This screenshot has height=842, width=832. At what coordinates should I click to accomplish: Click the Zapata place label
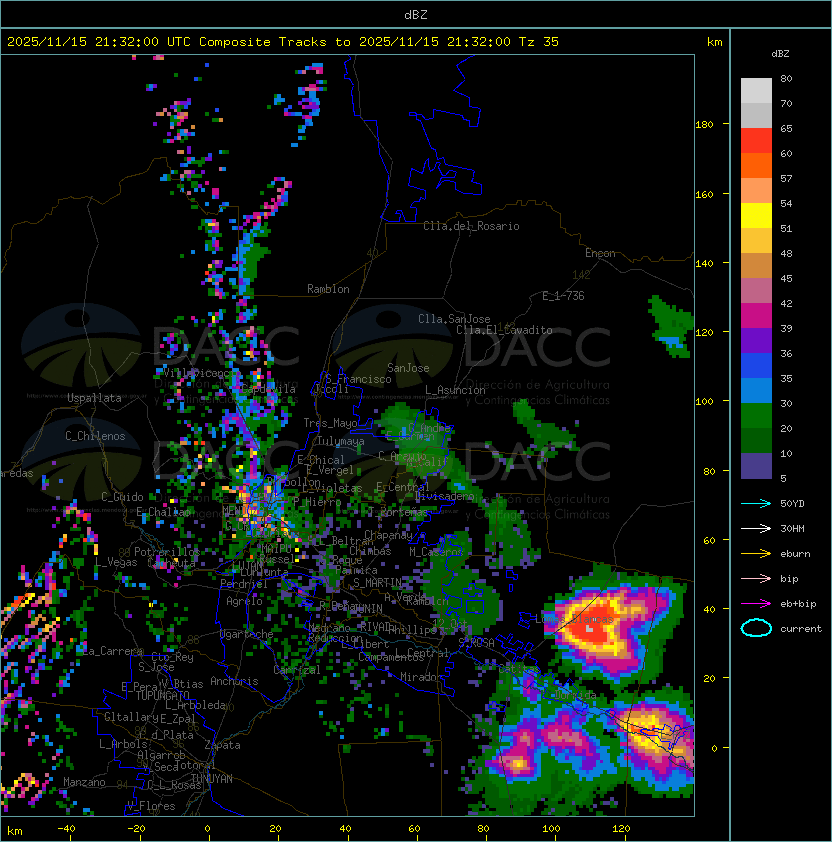[222, 745]
